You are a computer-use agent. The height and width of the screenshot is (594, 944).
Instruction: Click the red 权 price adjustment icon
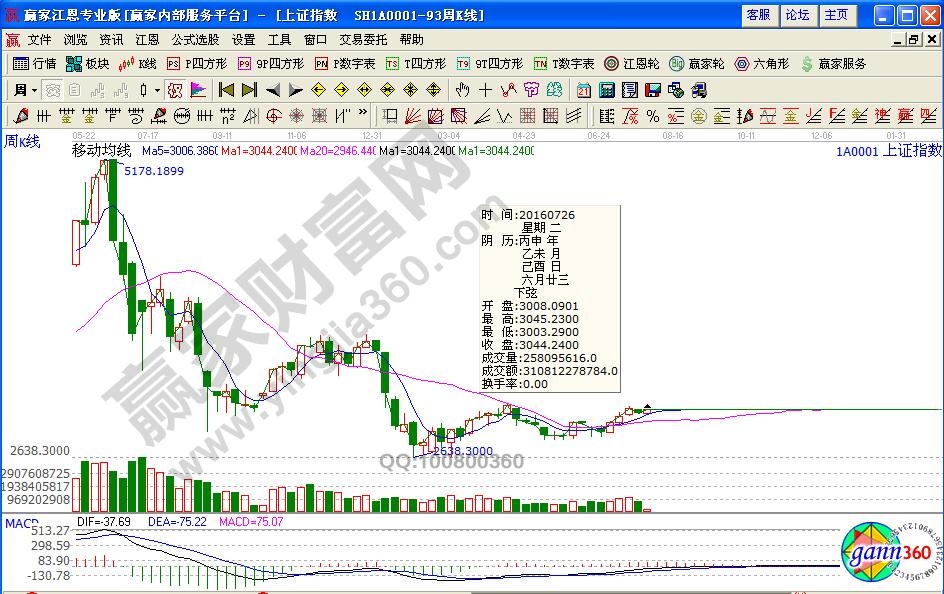(175, 90)
